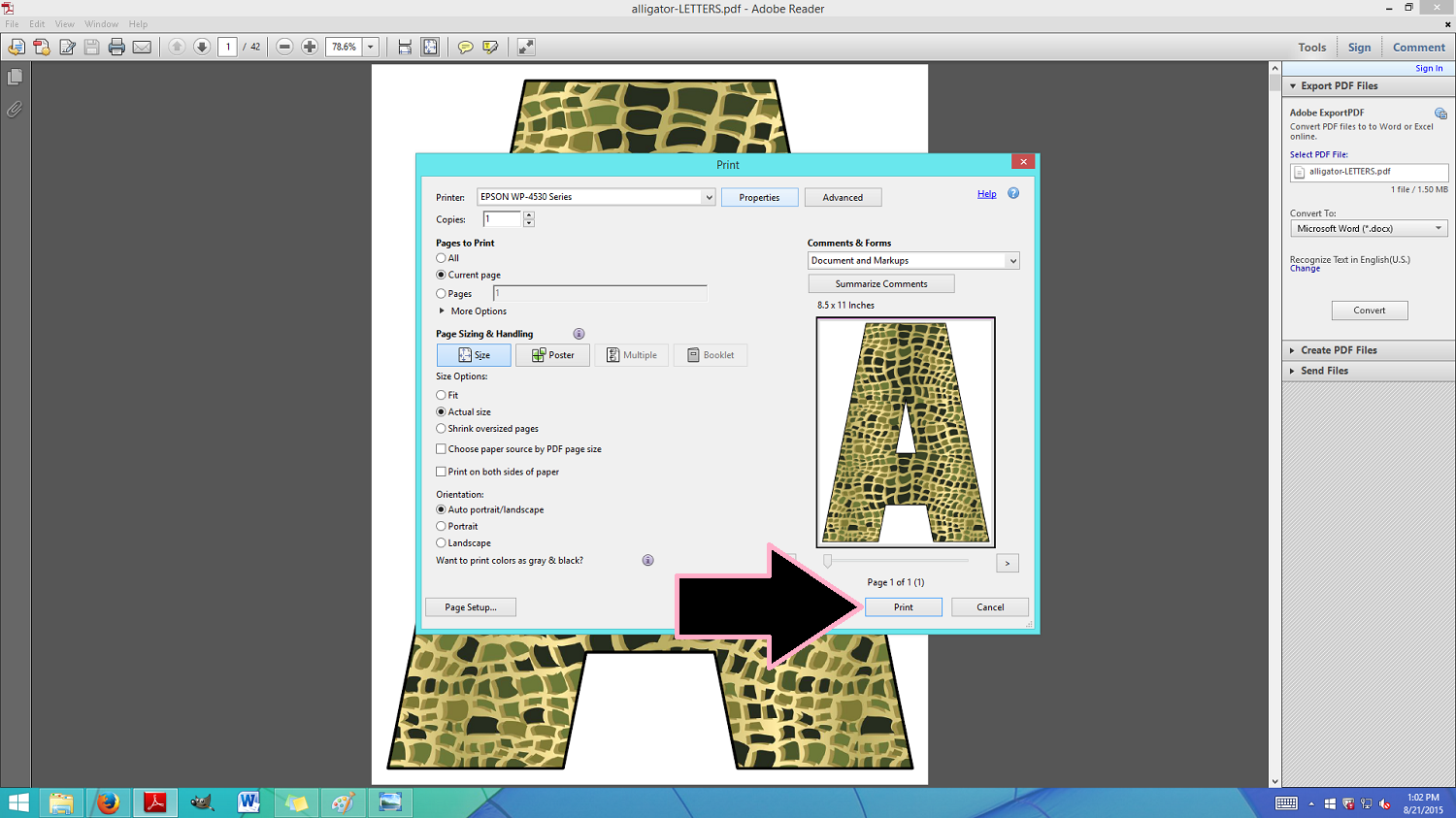
Task: Open the fill and sign document icon
Action: pos(67,47)
